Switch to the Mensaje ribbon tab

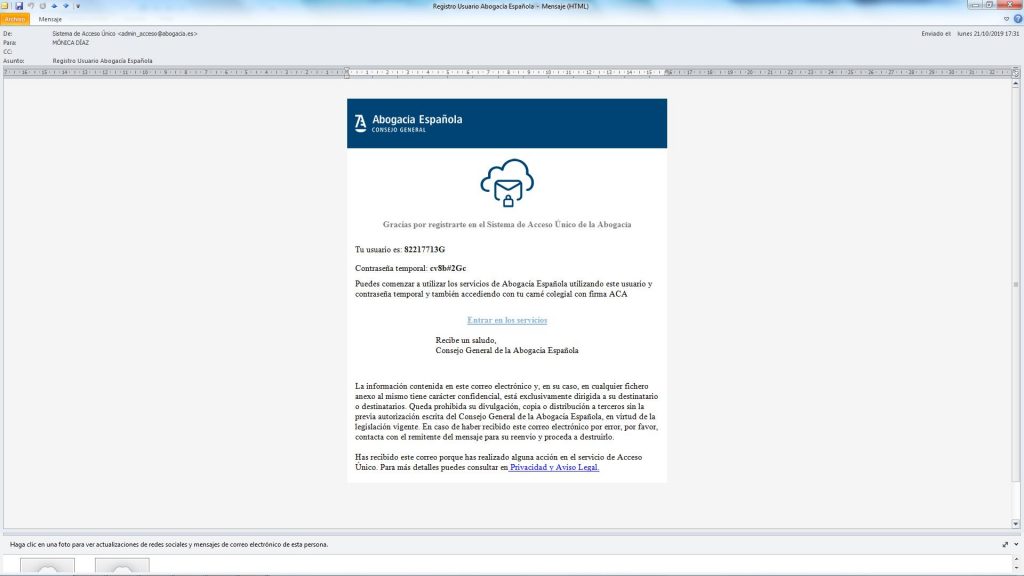click(50, 20)
